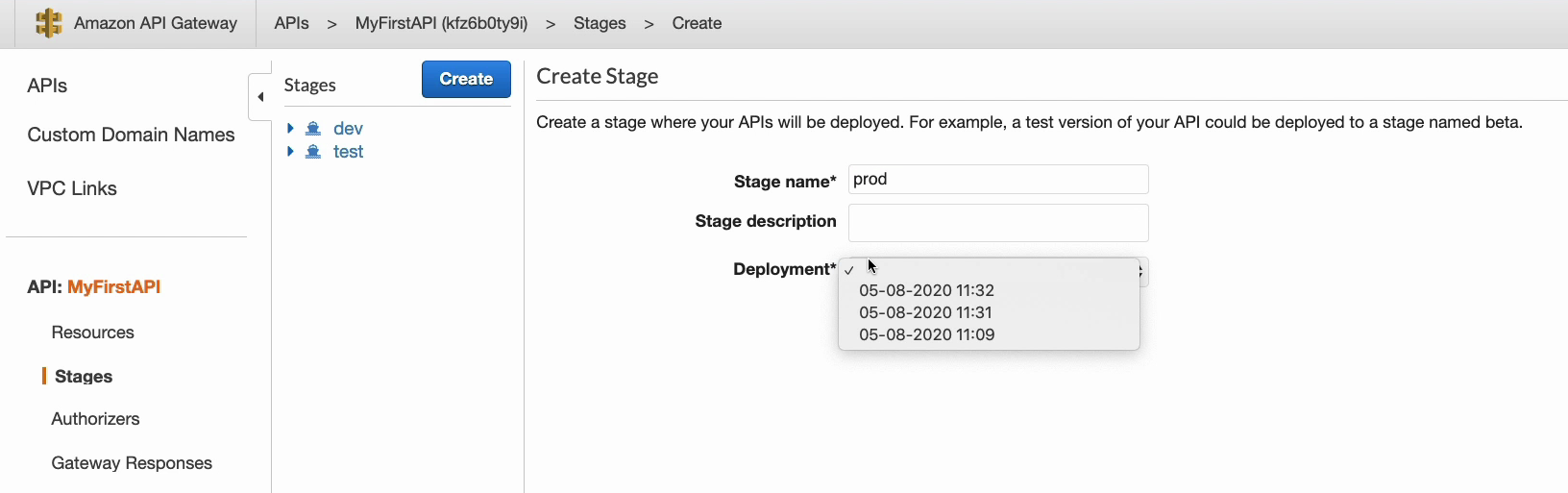Open the APIs breadcrumb link

point(291,23)
